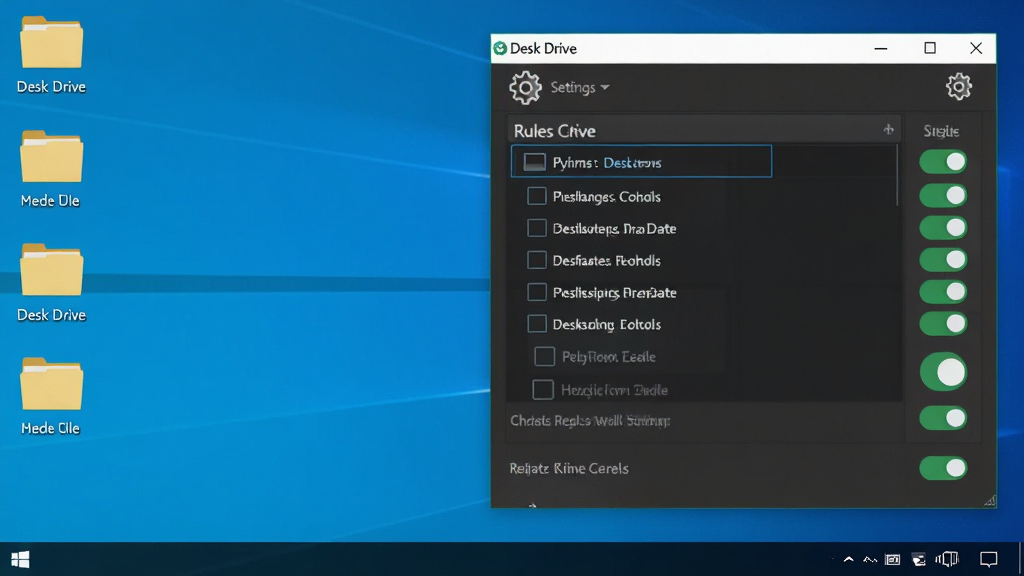Image resolution: width=1024 pixels, height=576 pixels.
Task: Select the "Pesllanges Cohols" rule label
Action: point(607,197)
